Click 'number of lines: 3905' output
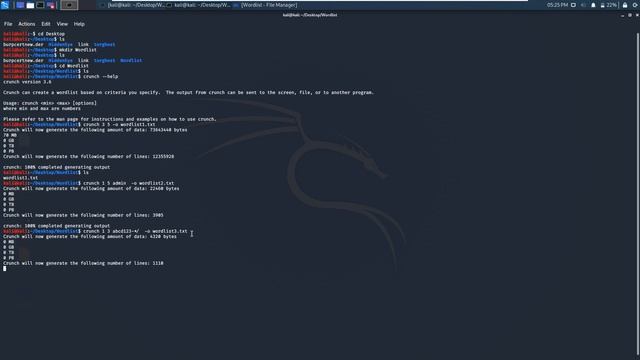The height and width of the screenshot is (360, 640). 83,215
